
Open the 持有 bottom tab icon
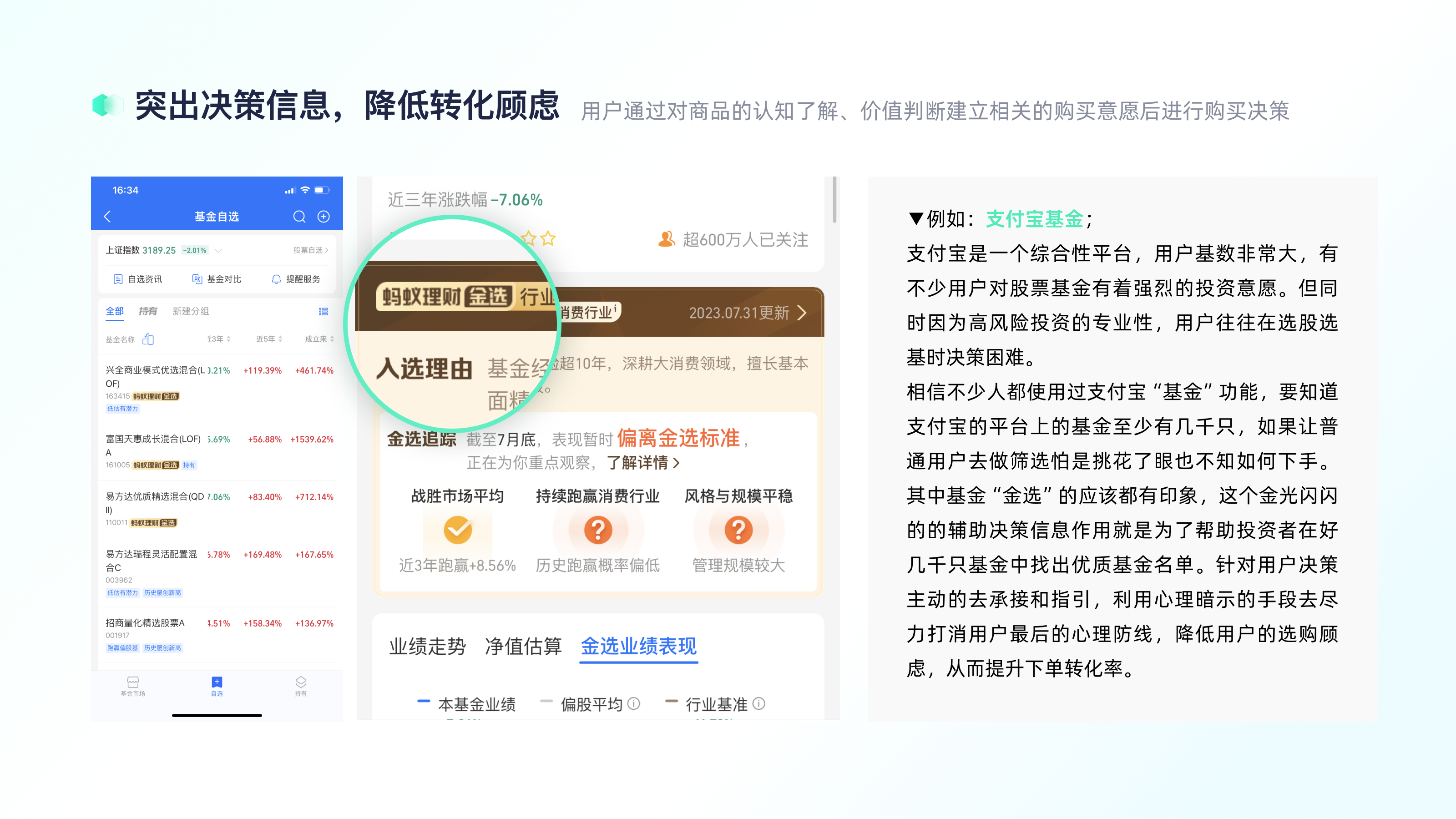point(301,682)
